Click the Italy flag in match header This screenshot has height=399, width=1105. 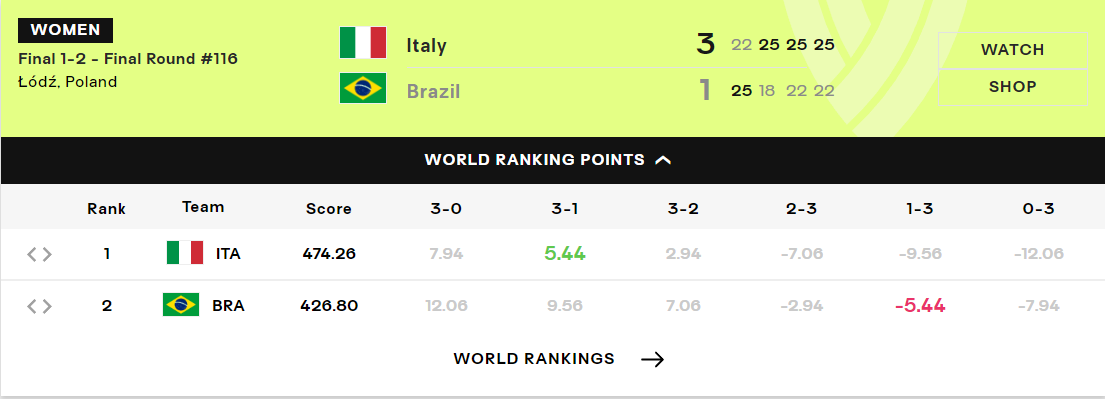[363, 42]
